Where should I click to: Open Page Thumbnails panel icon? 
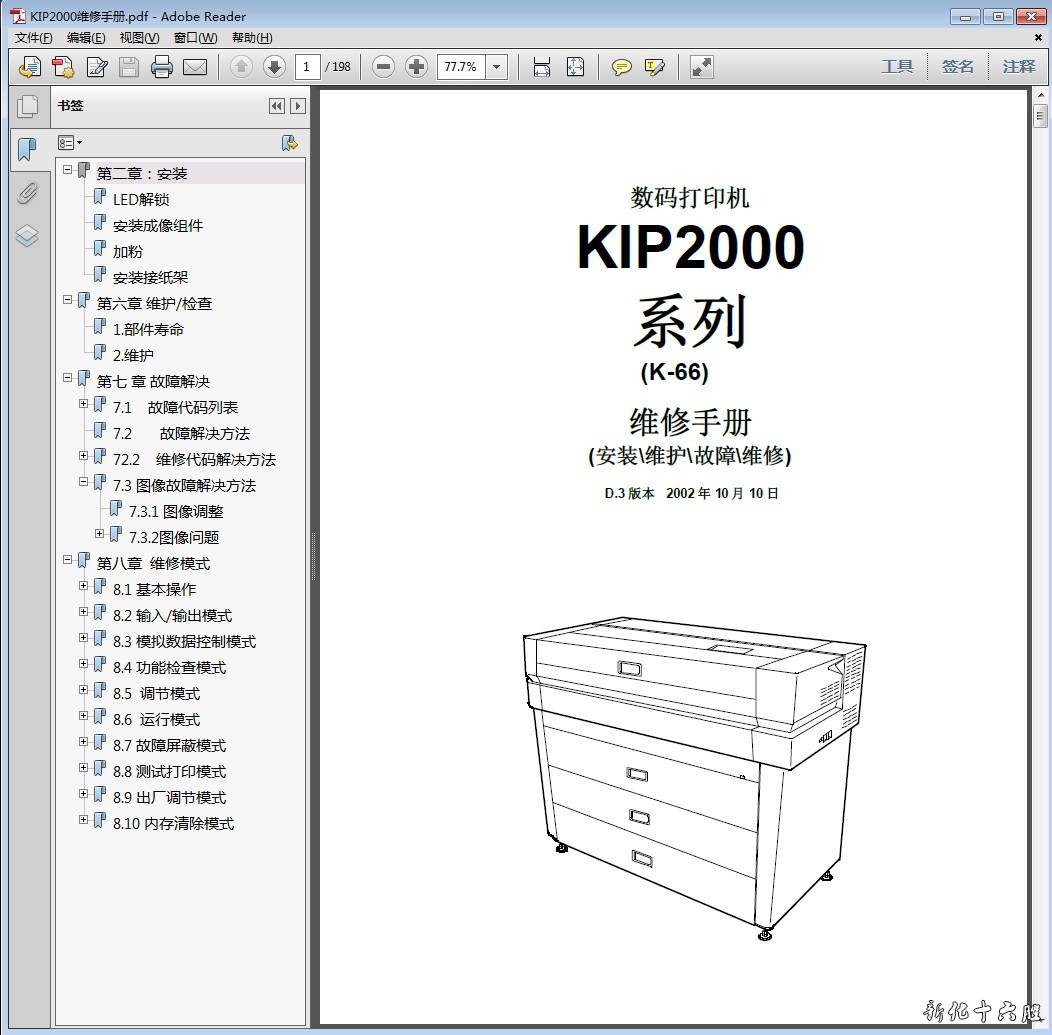(x=28, y=106)
